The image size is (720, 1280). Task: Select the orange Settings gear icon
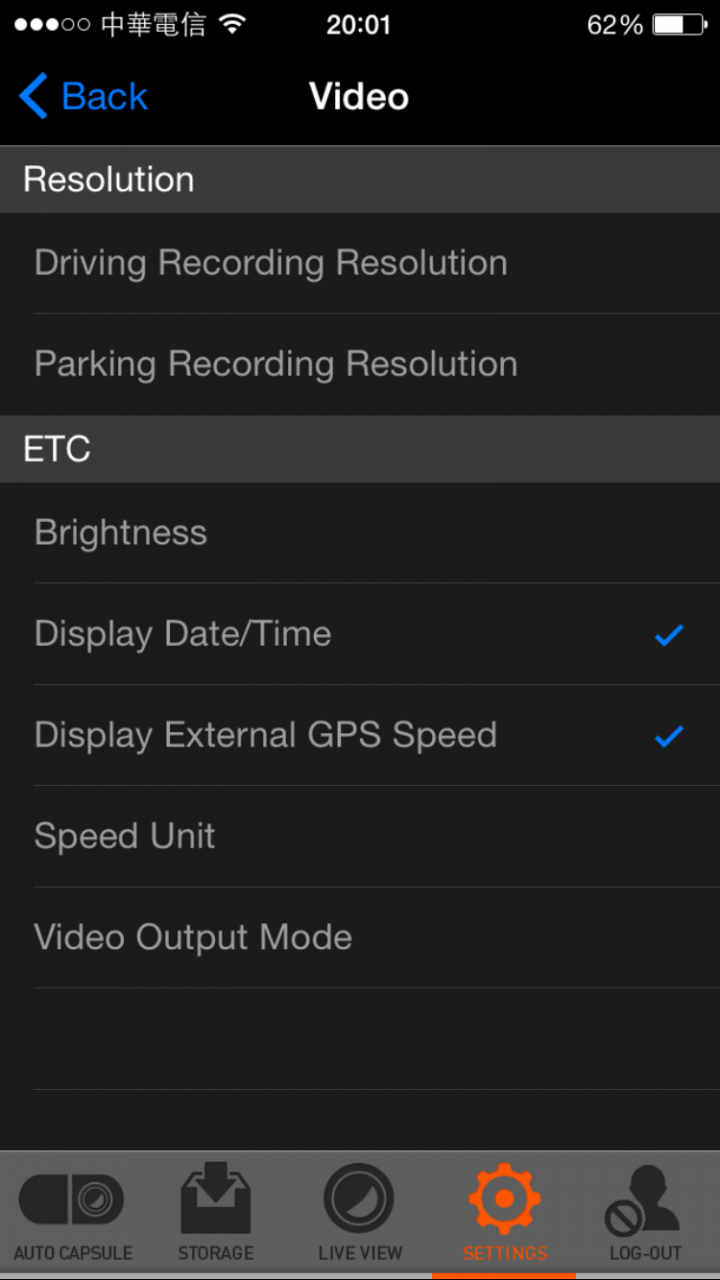[505, 1198]
